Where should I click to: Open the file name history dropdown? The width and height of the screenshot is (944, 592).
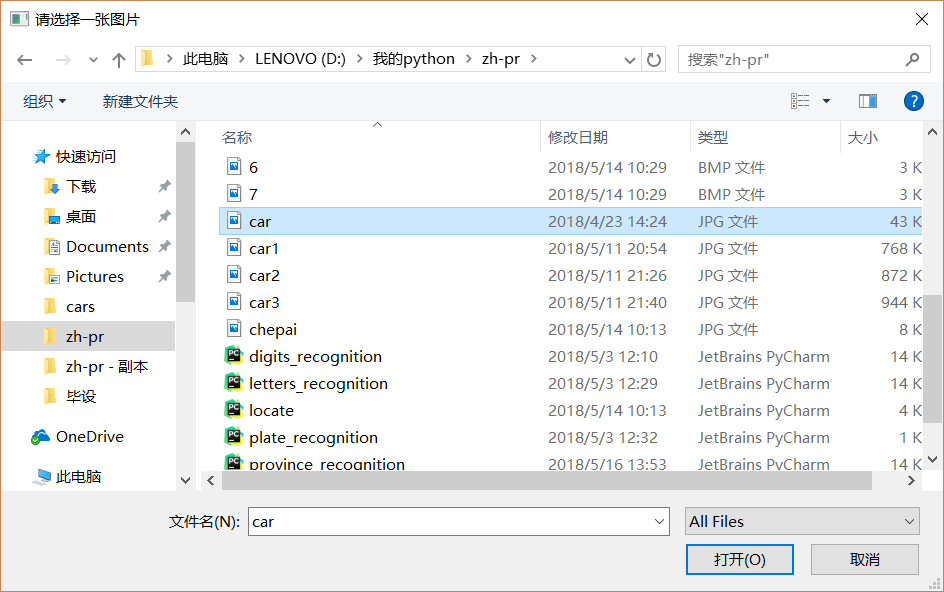(x=659, y=522)
